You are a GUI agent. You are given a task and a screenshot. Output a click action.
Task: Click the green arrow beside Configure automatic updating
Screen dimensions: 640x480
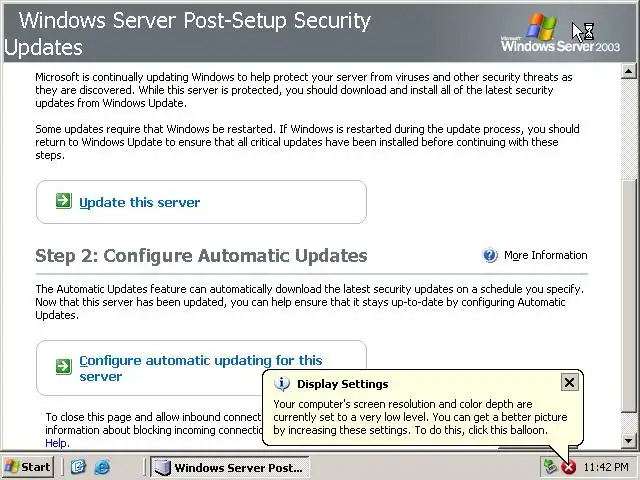point(63,368)
